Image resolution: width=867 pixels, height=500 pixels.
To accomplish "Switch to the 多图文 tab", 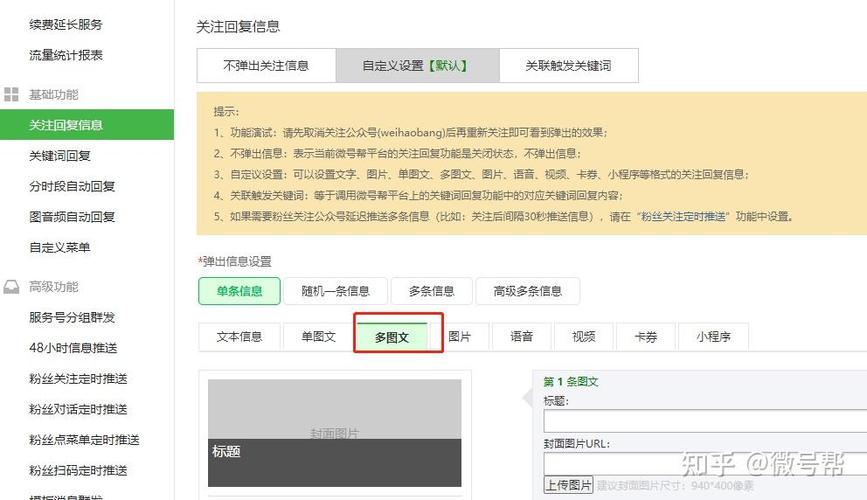I will tap(392, 337).
